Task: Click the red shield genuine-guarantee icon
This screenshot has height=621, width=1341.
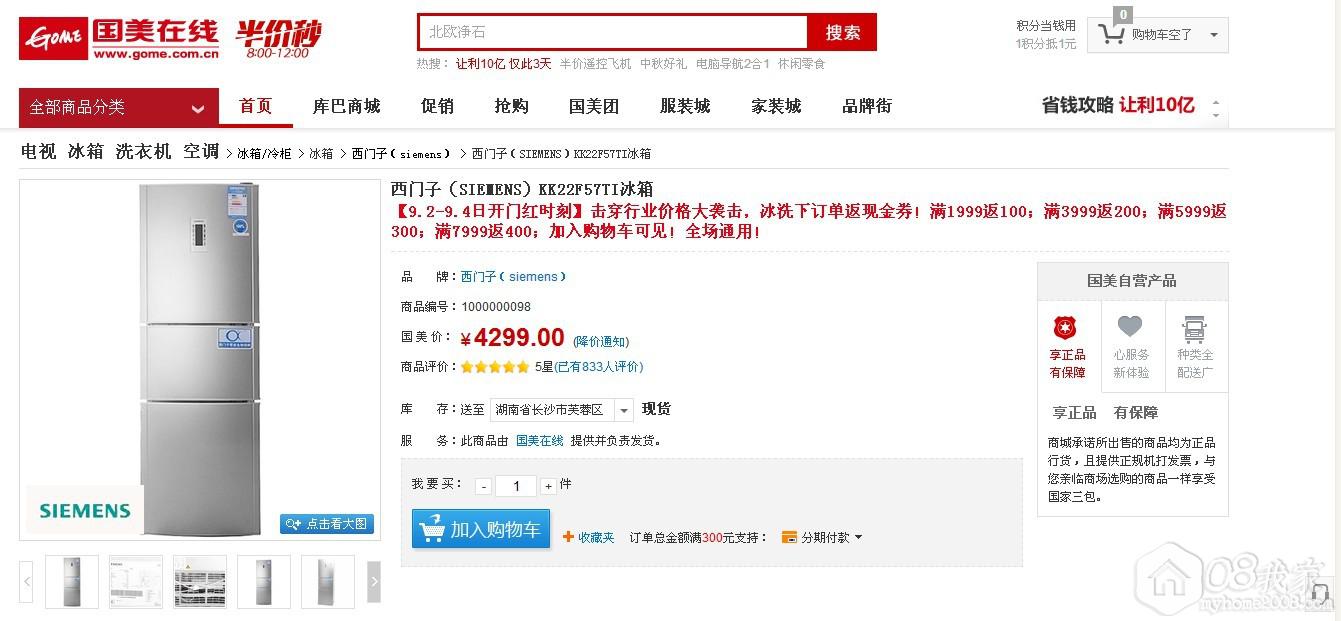Action: 1066,328
